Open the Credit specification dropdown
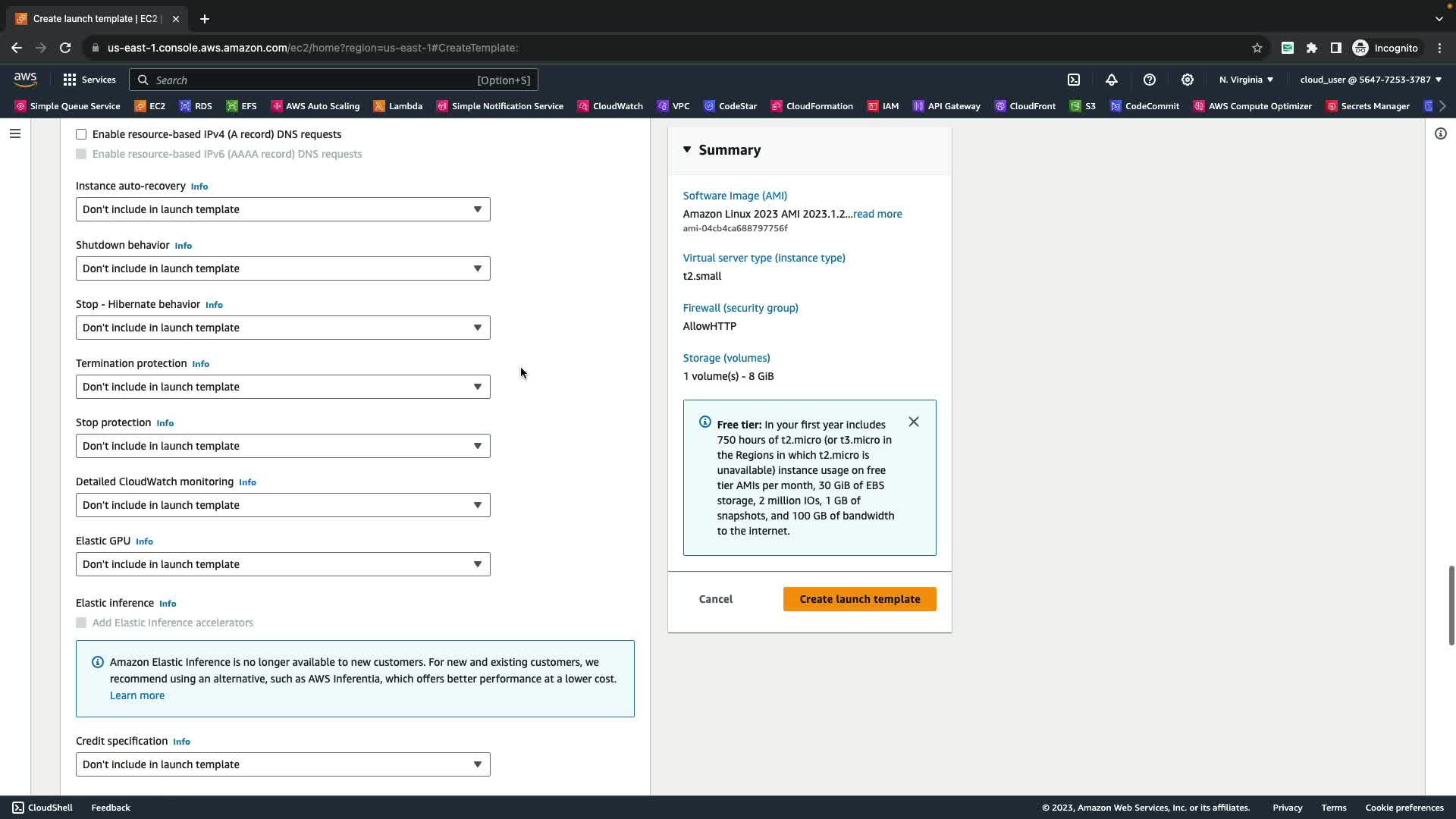 283,764
